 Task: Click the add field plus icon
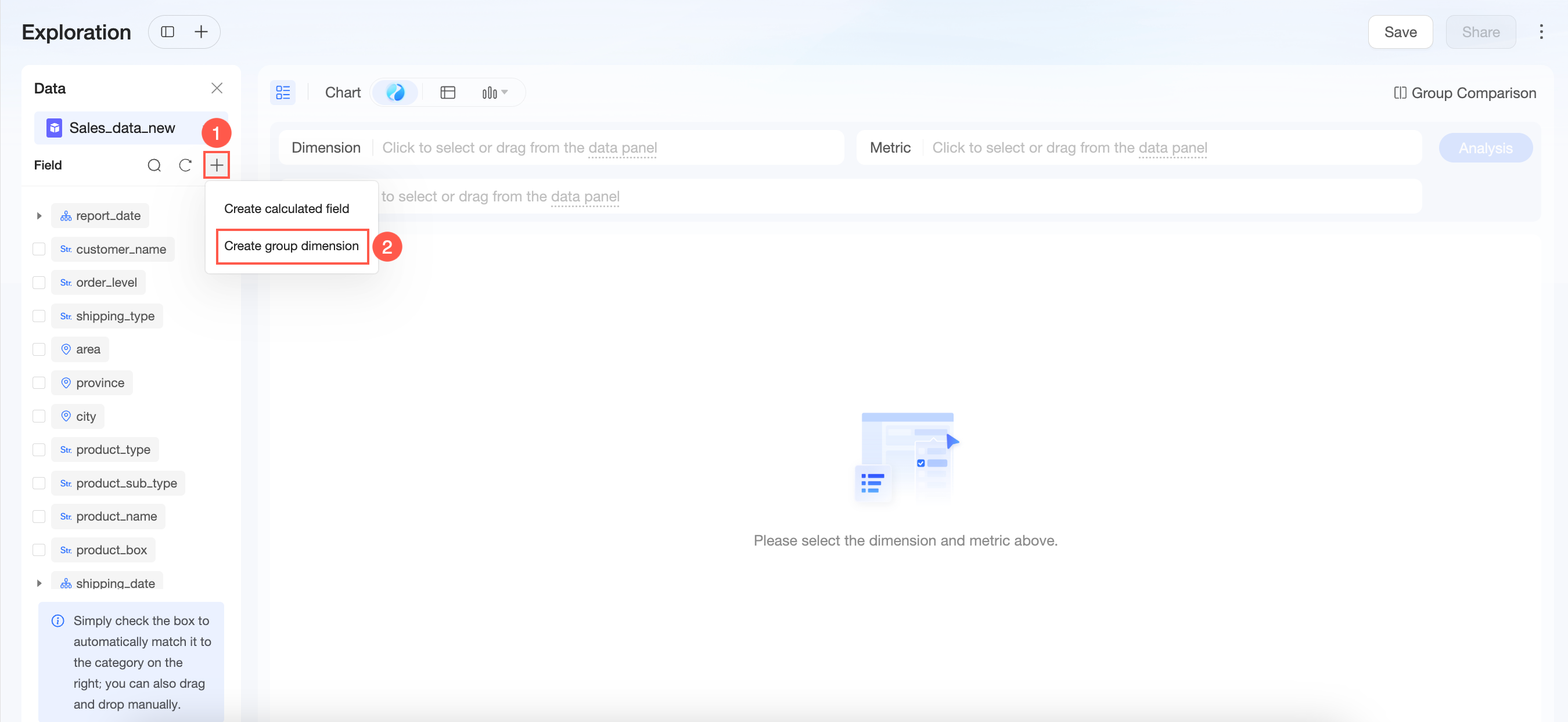coord(217,165)
